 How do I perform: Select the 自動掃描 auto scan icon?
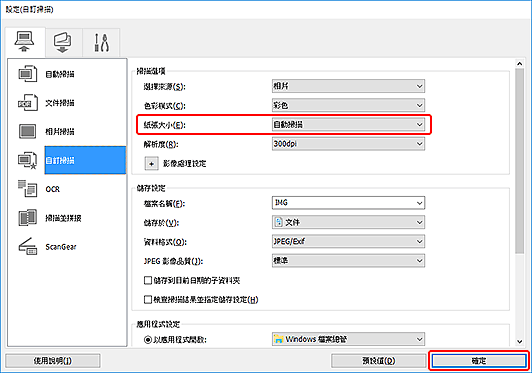pyautogui.click(x=27, y=74)
